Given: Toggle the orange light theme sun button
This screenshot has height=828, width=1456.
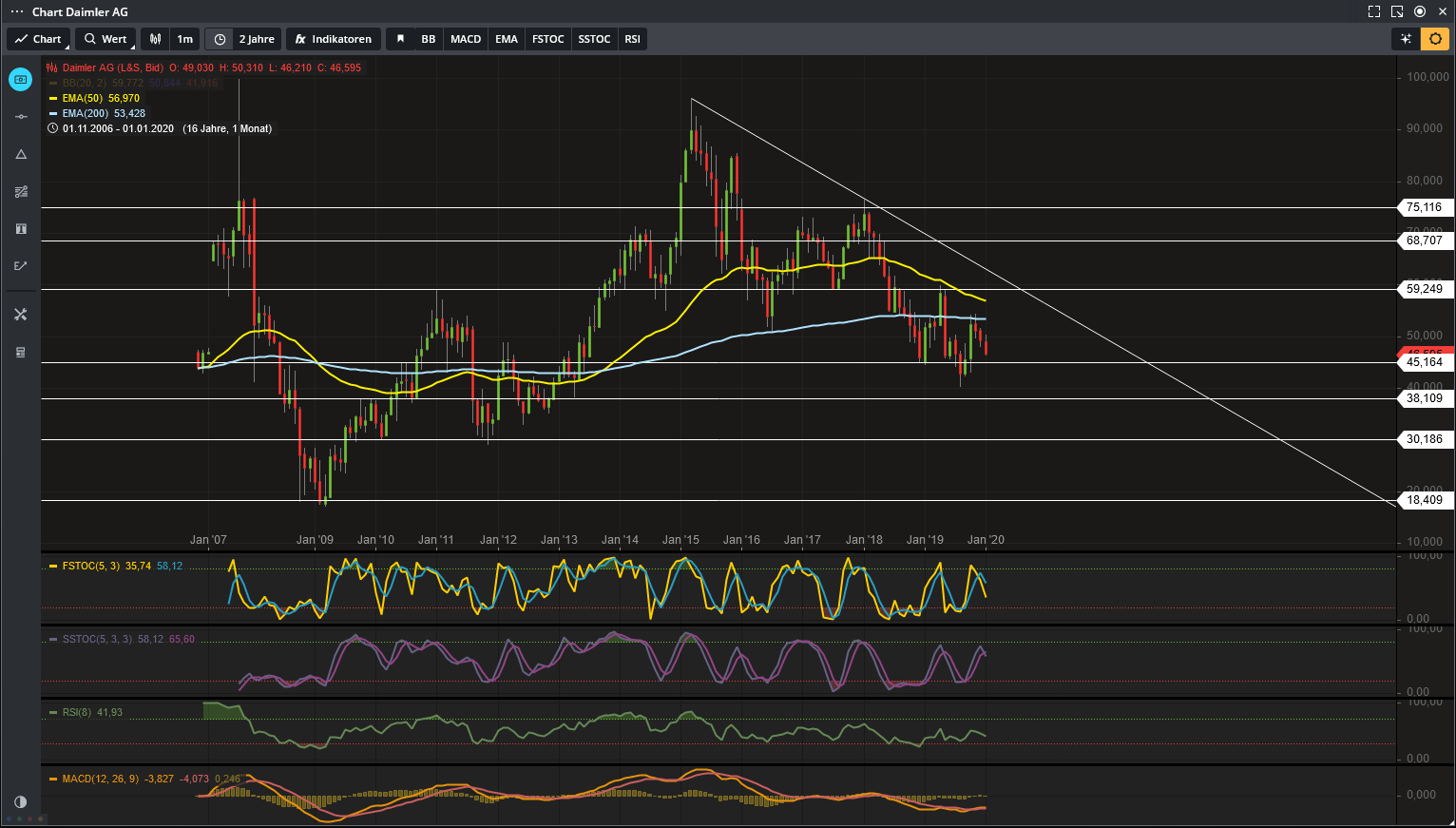Looking at the screenshot, I should [x=1435, y=39].
